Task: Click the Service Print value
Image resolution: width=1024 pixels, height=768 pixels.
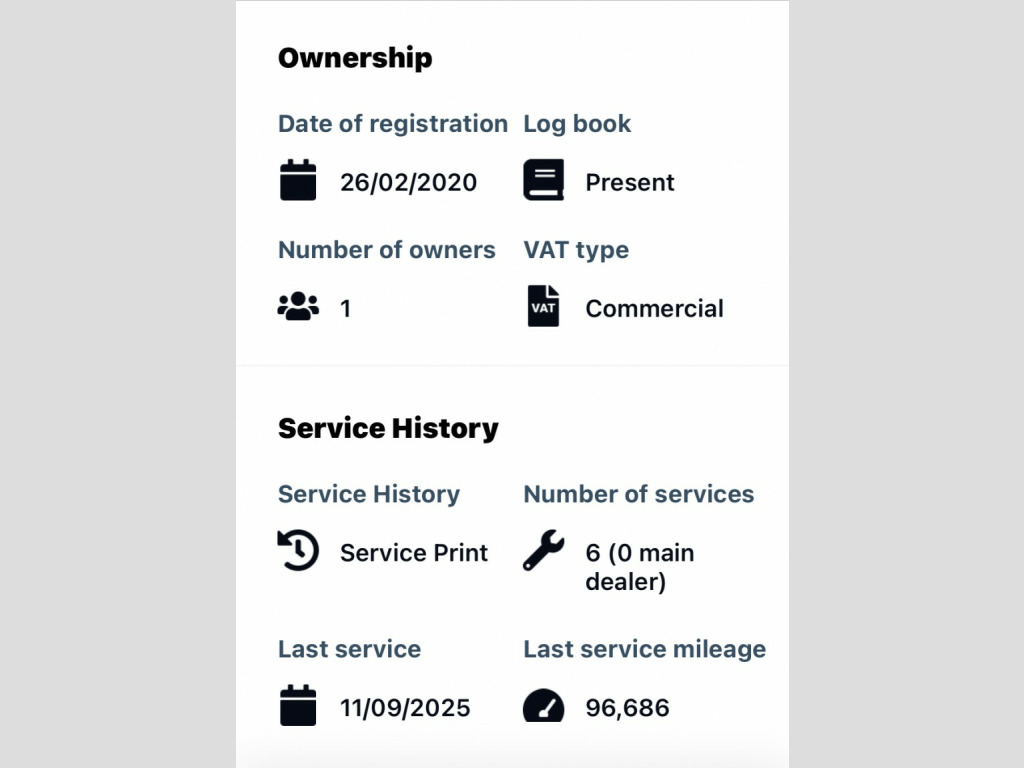Action: point(414,553)
